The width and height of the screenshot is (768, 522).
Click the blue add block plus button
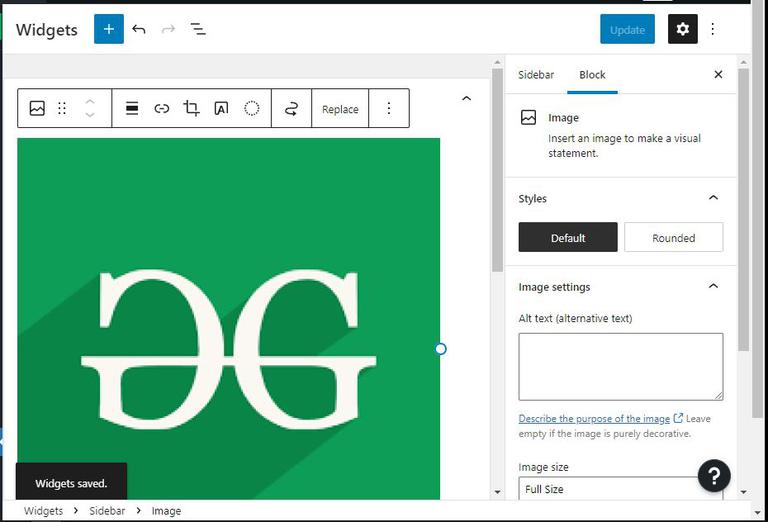109,29
